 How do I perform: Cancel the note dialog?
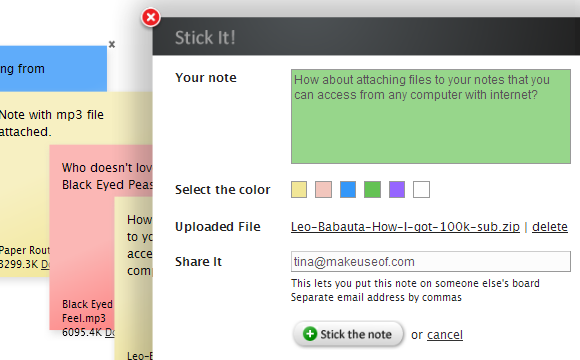click(445, 334)
